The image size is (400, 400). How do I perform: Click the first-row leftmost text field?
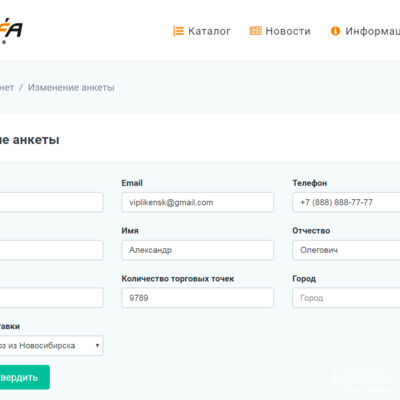pos(51,202)
